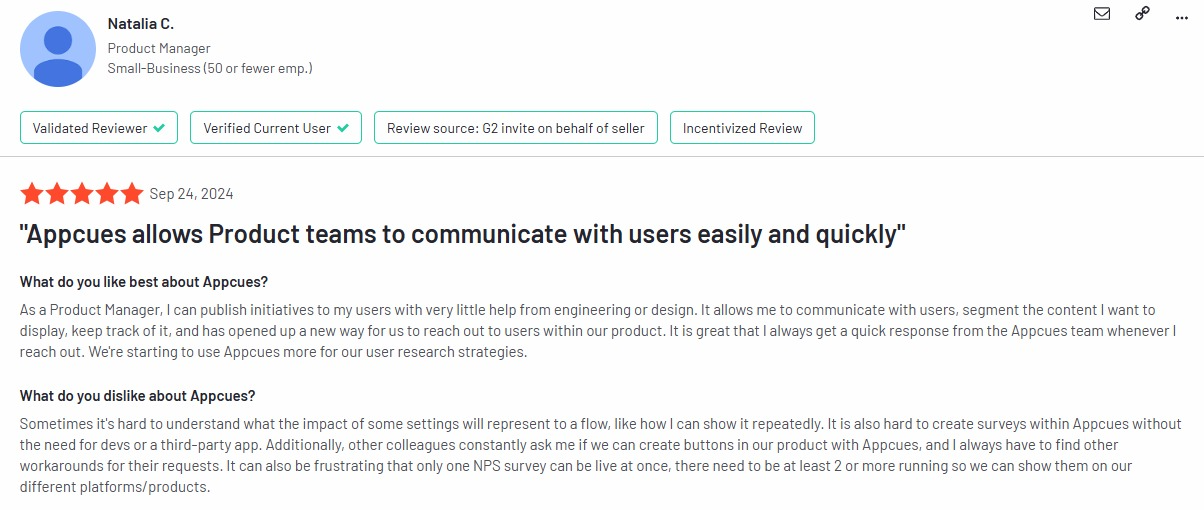Click the Validated Reviewer green checkmark

coord(159,128)
